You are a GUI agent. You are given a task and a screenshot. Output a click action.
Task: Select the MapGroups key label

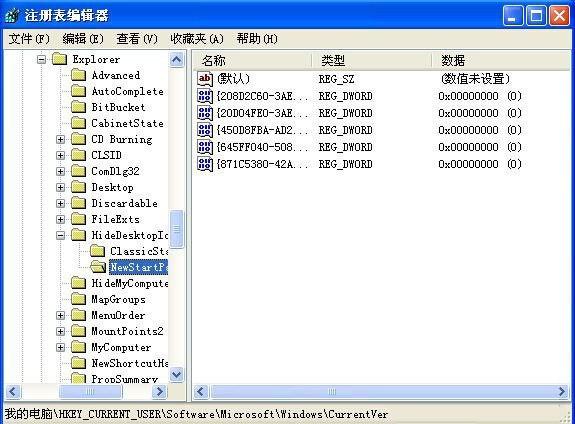118,299
